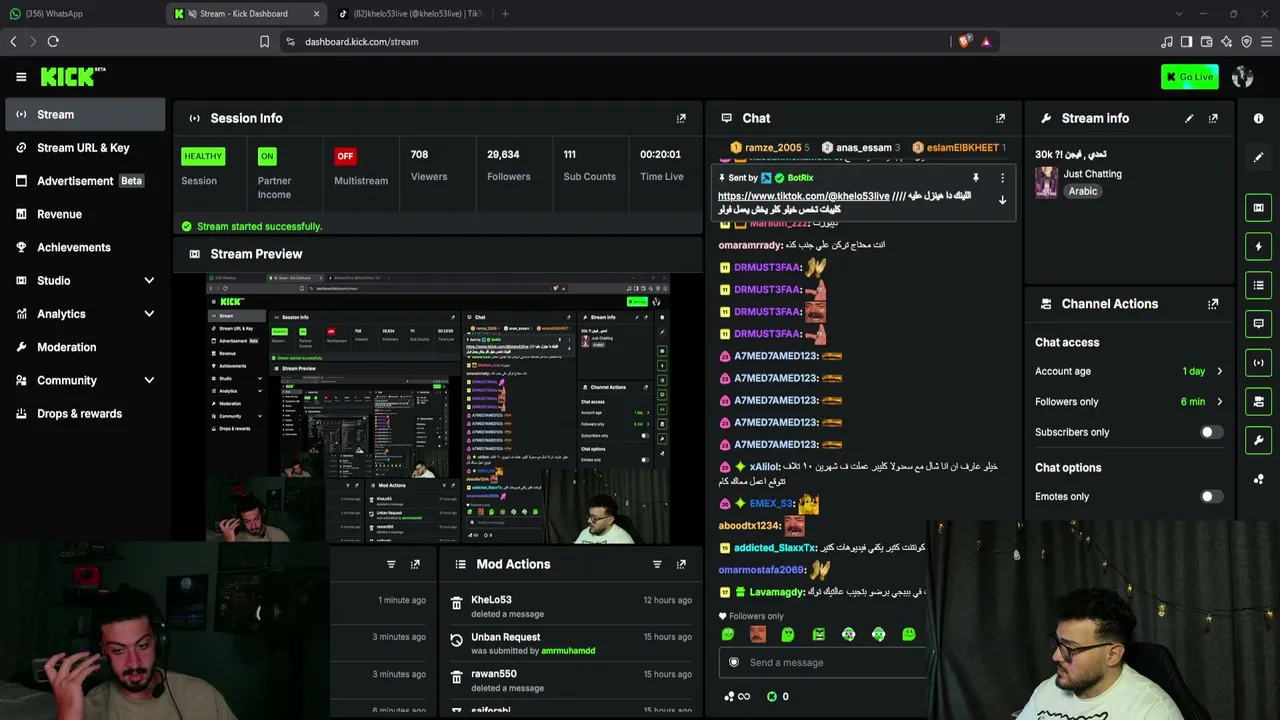The image size is (1280, 720).
Task: Click the wrench icon in the right rail
Action: [1258, 440]
